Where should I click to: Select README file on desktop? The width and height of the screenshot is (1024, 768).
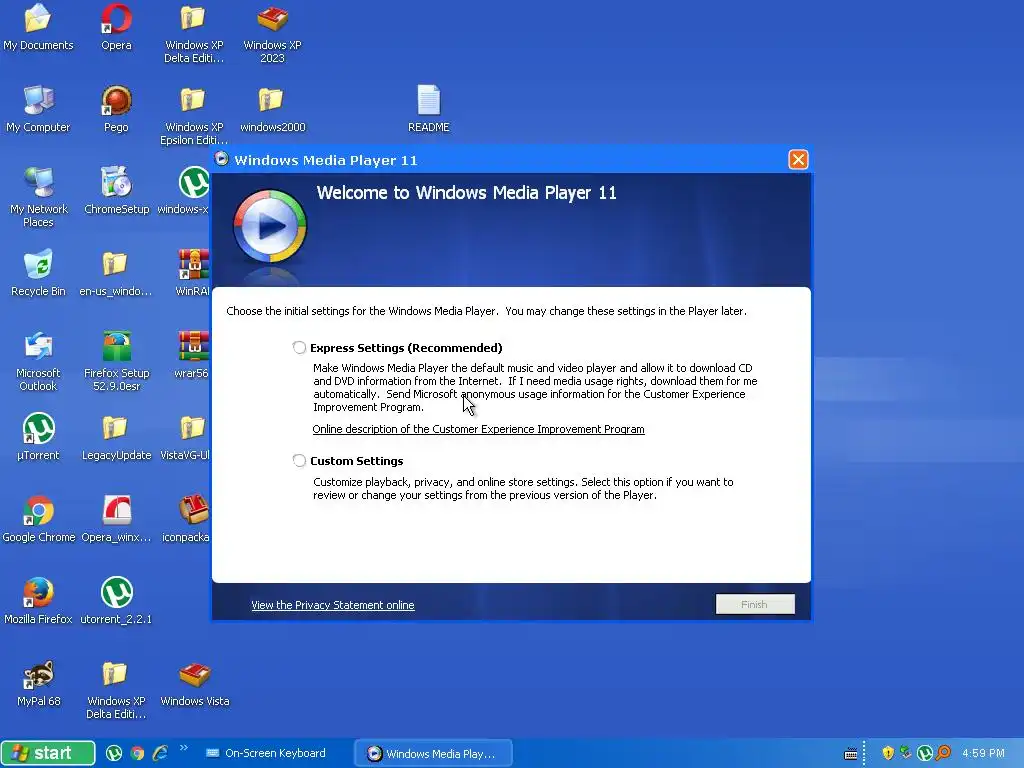tap(428, 109)
